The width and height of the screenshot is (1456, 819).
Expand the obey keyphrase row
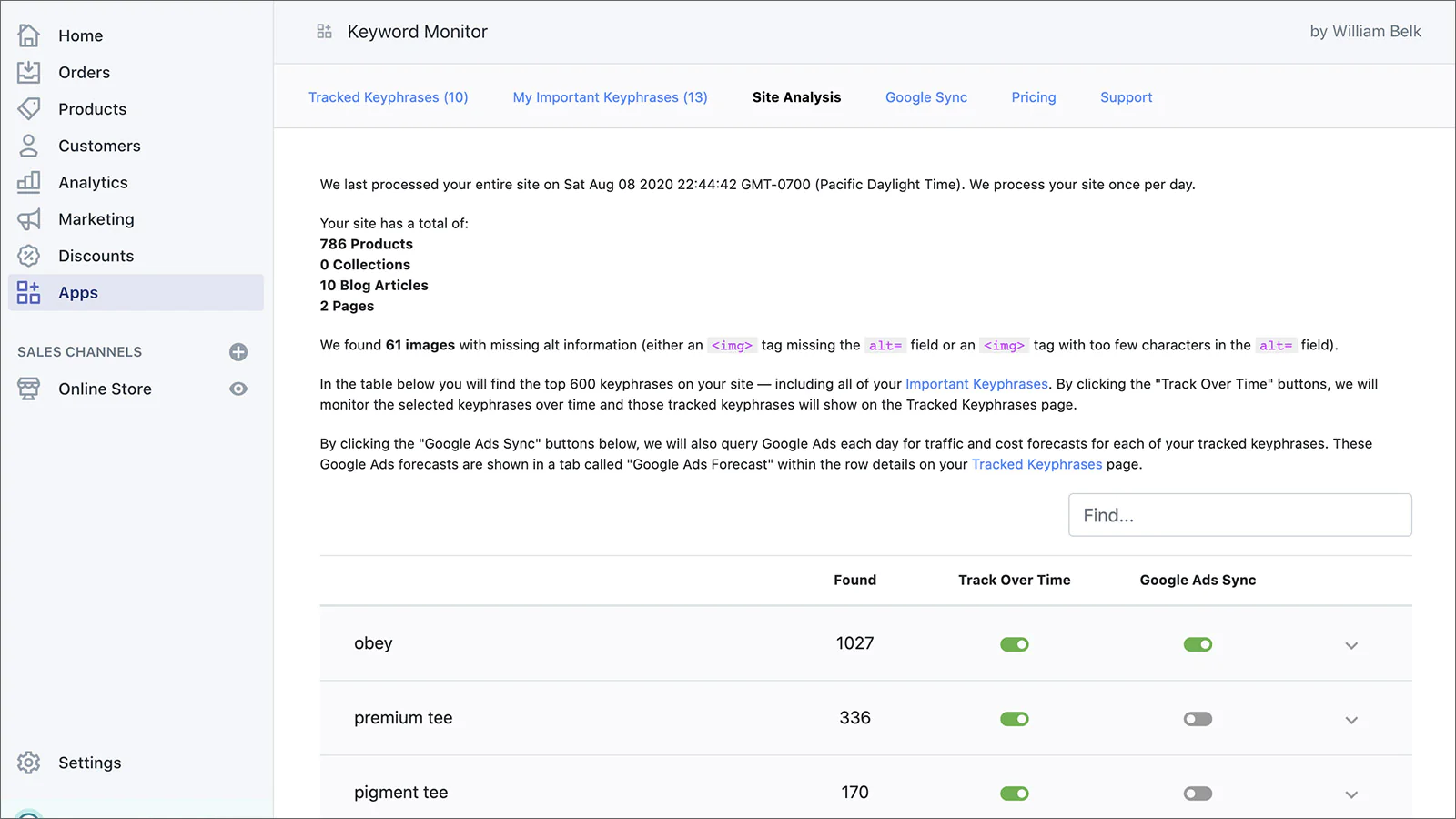1351,645
